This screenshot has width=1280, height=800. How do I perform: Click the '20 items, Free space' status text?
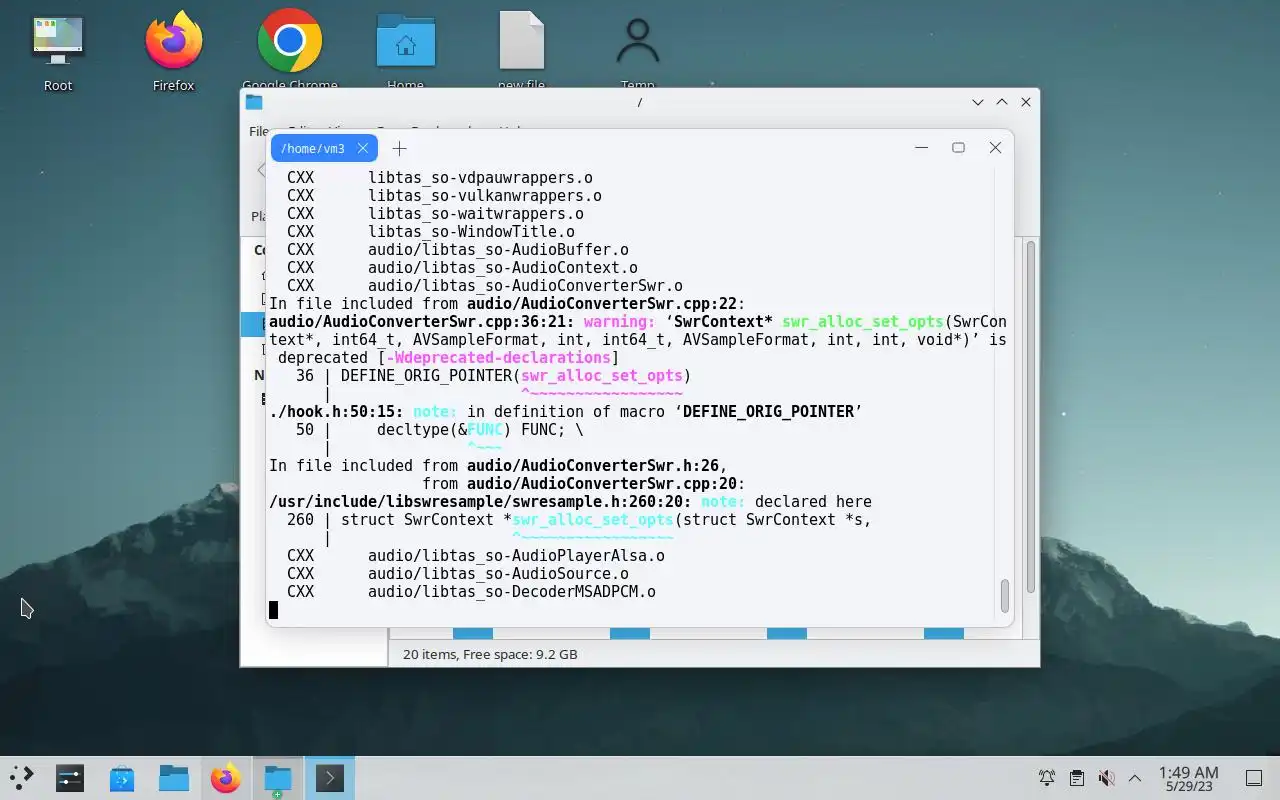click(490, 654)
